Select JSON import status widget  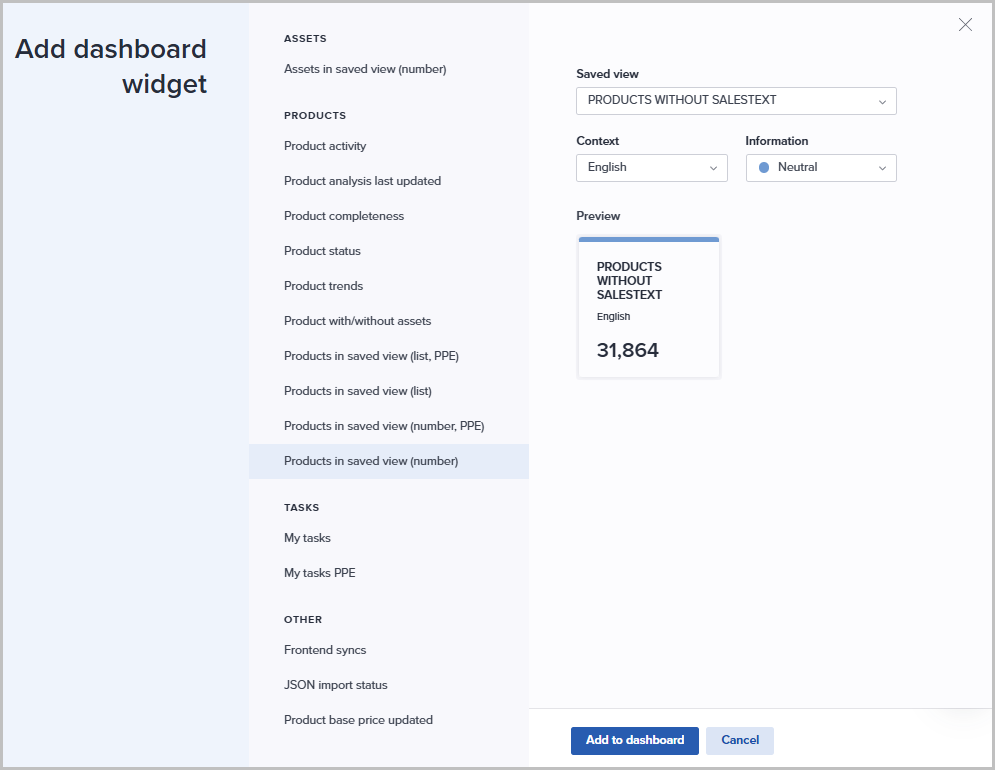tap(335, 685)
